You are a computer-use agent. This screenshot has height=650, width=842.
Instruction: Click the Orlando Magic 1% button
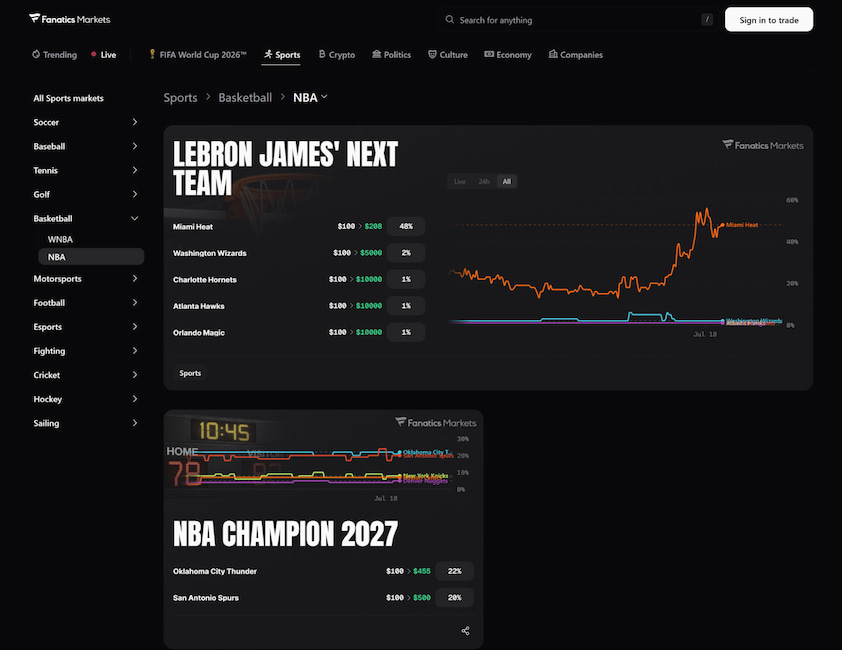pyautogui.click(x=406, y=333)
